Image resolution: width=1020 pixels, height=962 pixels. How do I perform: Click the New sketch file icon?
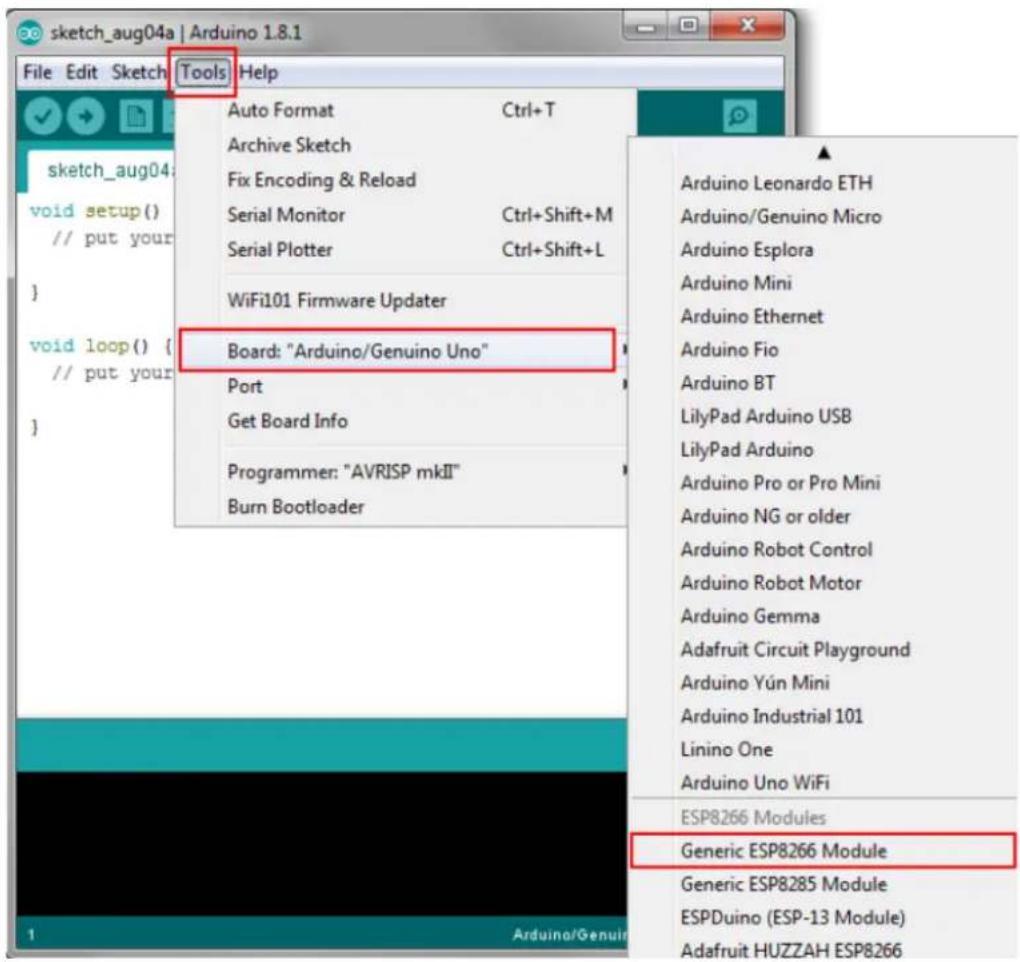[x=136, y=116]
